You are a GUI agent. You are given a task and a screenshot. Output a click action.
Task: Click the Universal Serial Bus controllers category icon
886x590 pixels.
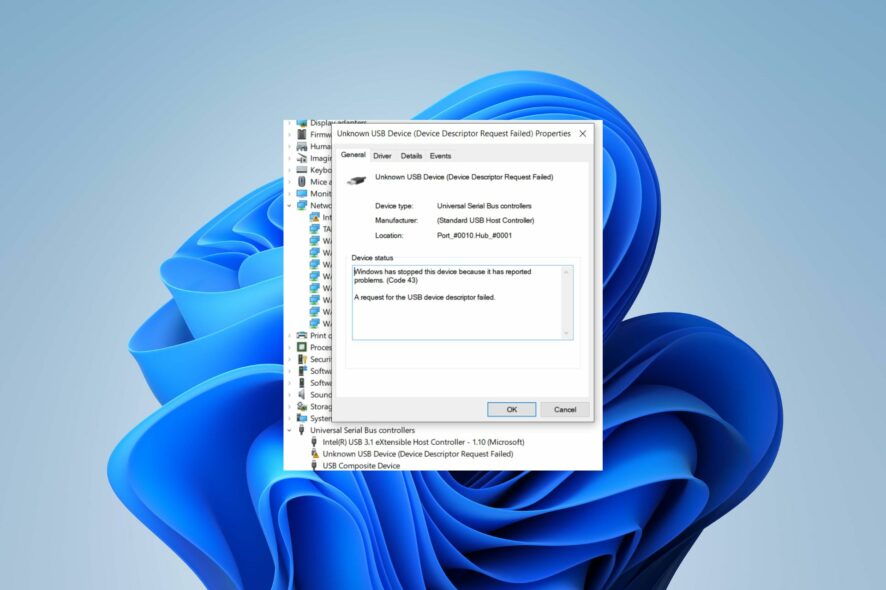[x=302, y=430]
